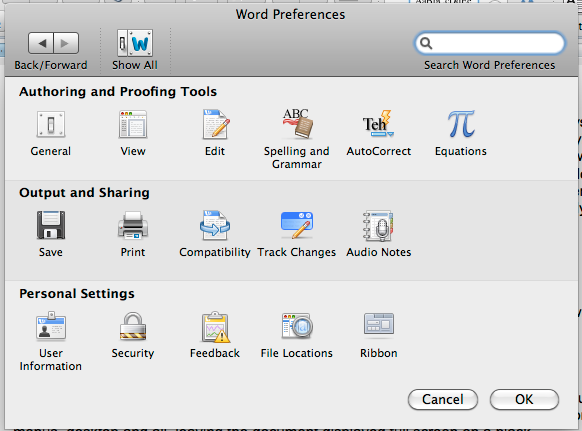The width and height of the screenshot is (582, 431).
Task: Click the Word Preferences title text
Action: pyautogui.click(x=291, y=14)
